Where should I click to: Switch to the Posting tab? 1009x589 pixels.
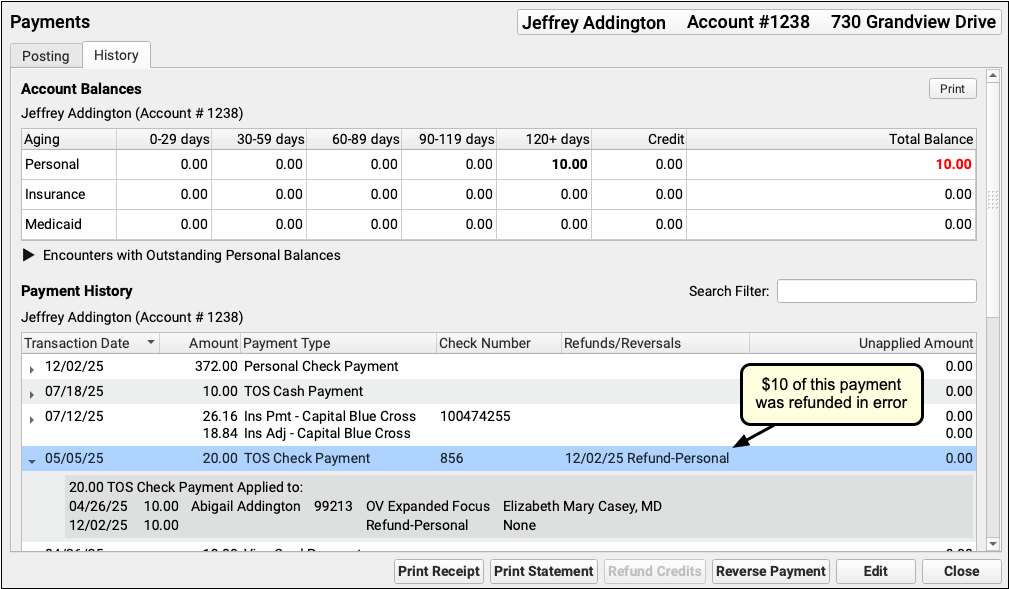pos(45,56)
